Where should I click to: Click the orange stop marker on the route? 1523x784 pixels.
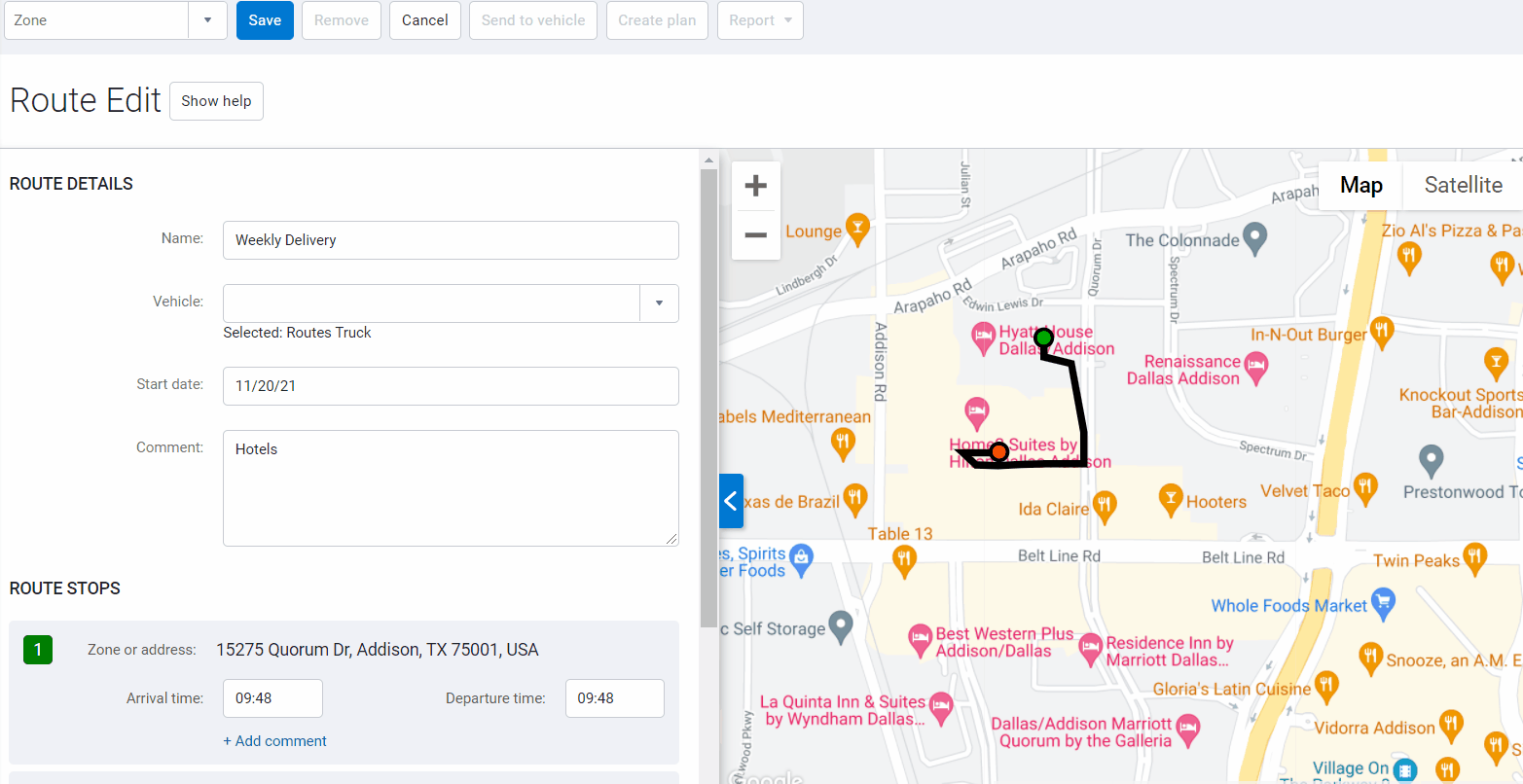point(999,450)
